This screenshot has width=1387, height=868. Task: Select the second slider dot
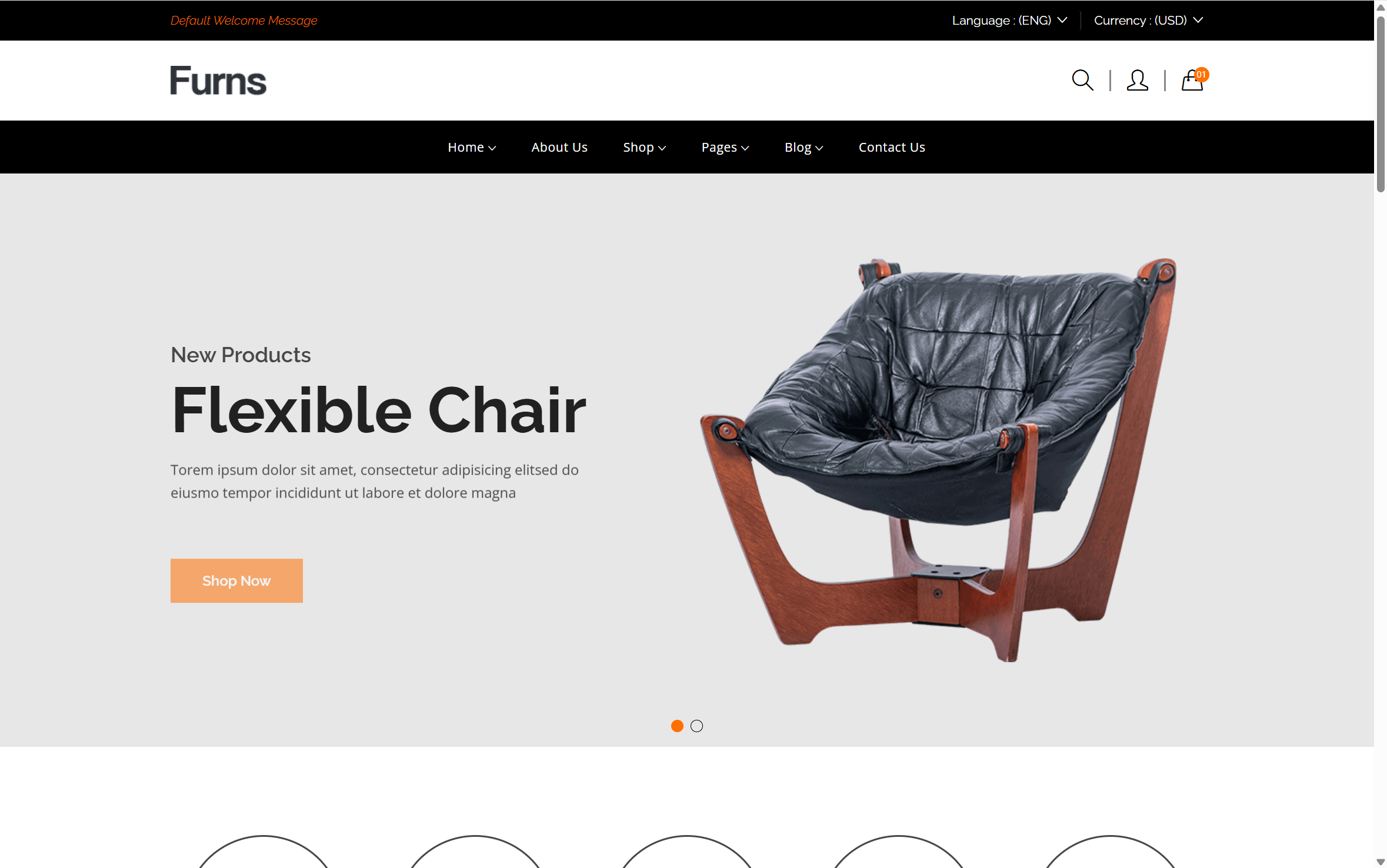click(x=696, y=726)
